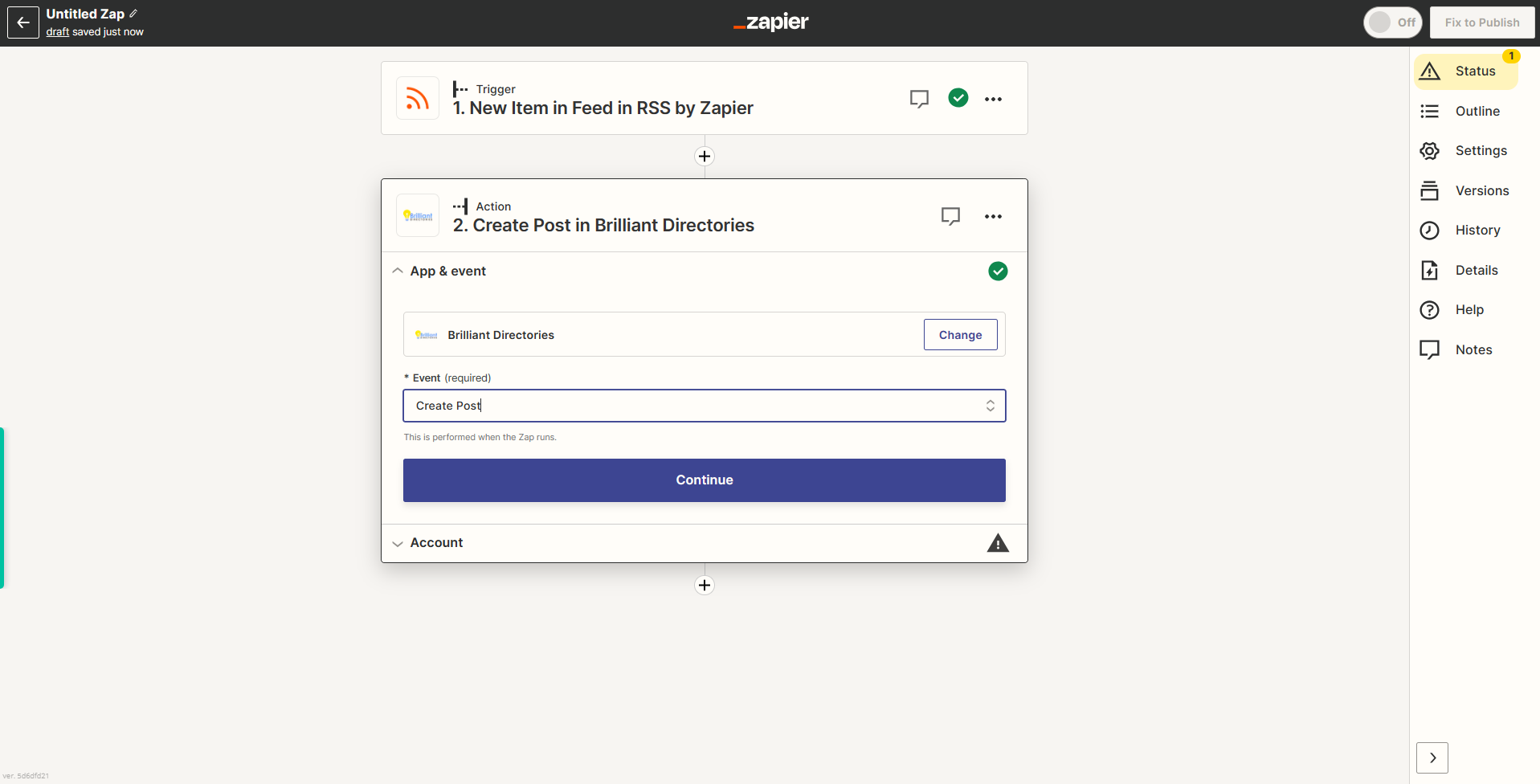
Task: Add step between trigger and action
Action: point(705,156)
